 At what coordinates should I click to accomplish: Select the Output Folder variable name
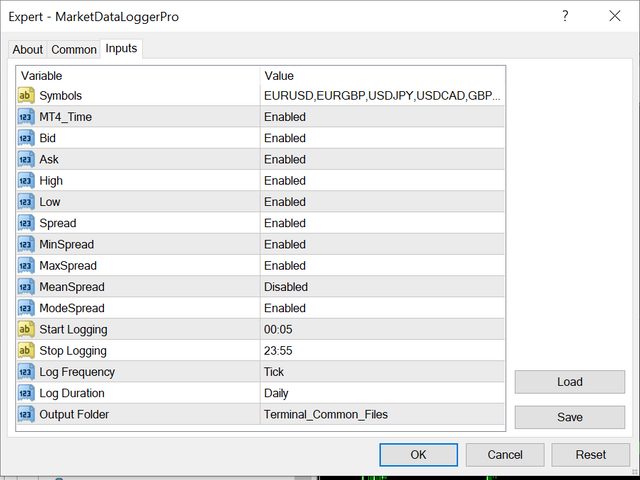point(74,414)
